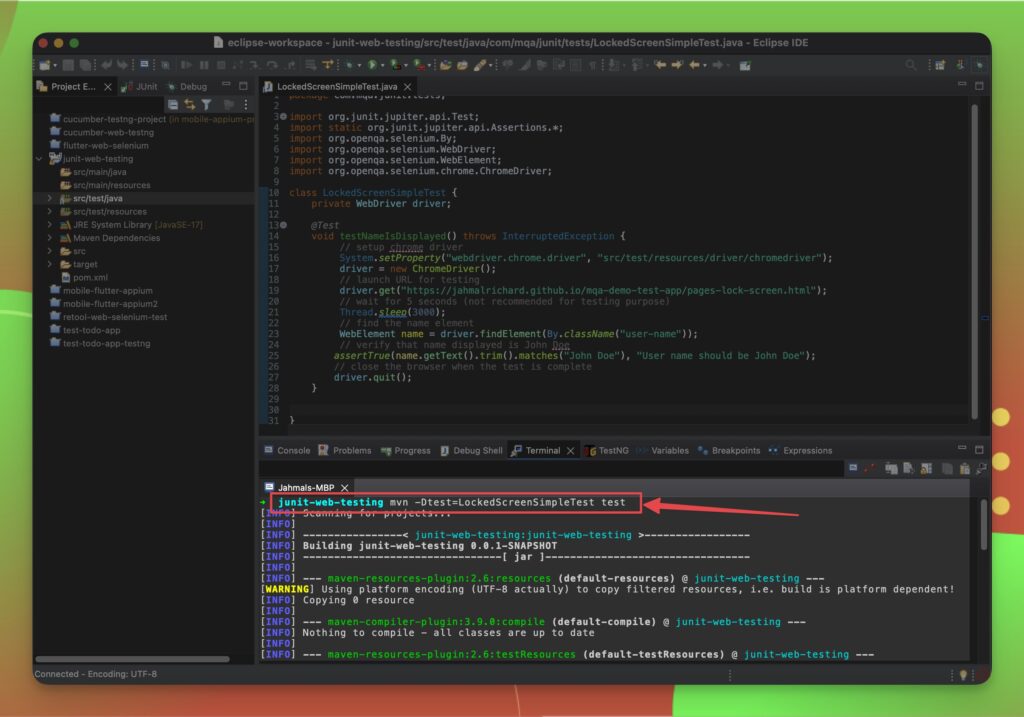Open the dropdown arrow beside the Debug icon

click(359, 65)
